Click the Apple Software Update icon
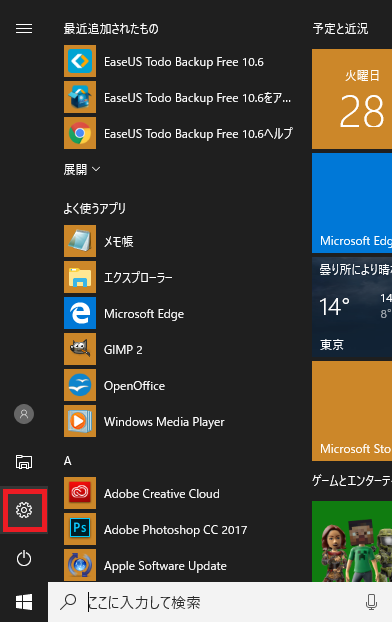The height and width of the screenshot is (622, 392). 80,565
